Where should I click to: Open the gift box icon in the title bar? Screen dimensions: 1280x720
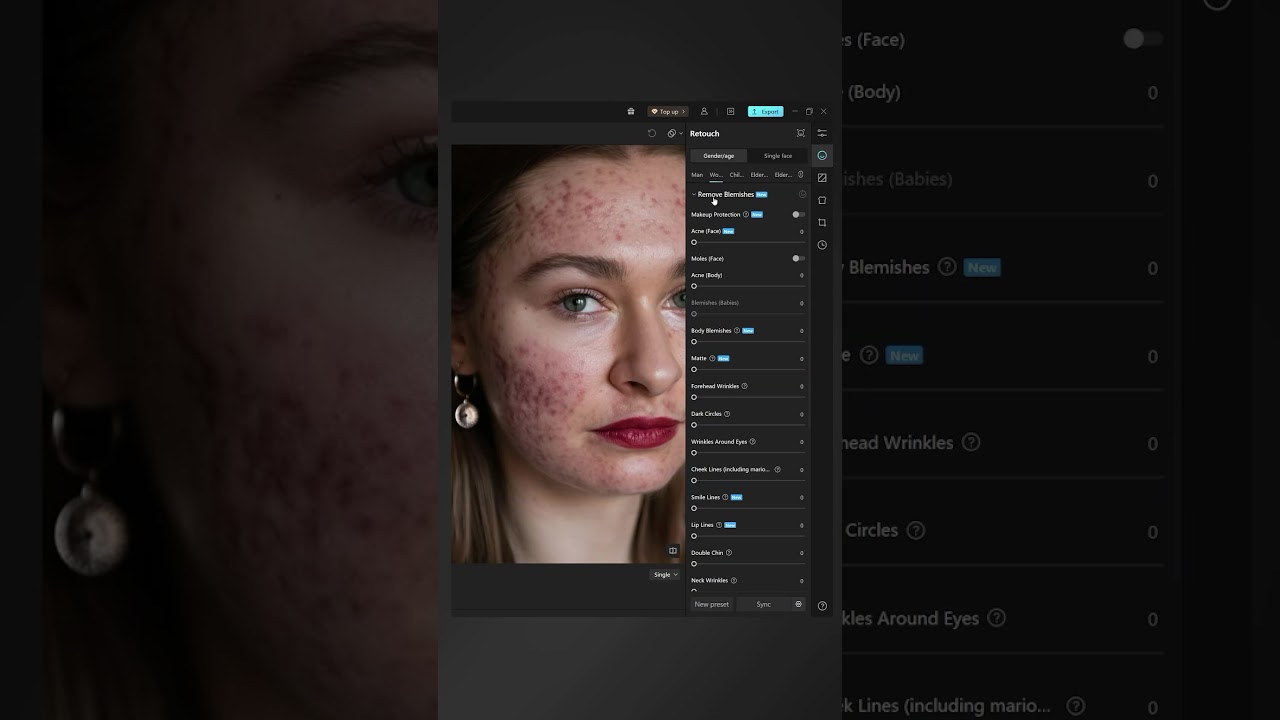(x=631, y=111)
